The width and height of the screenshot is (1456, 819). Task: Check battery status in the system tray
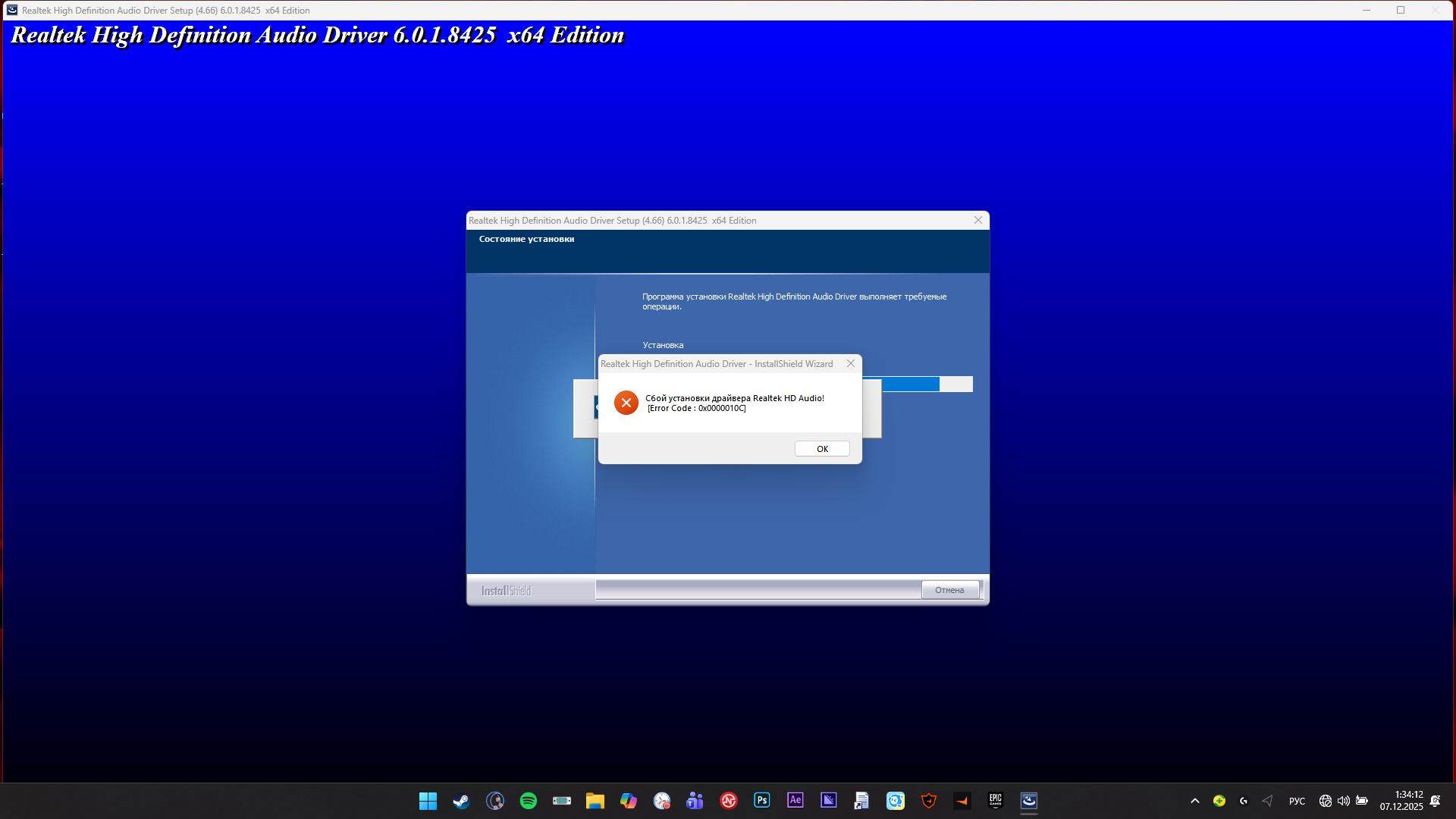coord(1362,801)
